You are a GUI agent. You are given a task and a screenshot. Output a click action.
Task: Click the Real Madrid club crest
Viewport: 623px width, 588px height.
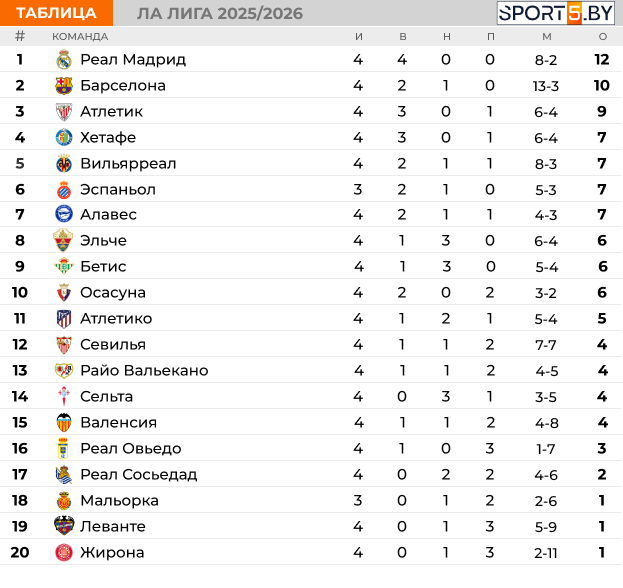[64, 60]
